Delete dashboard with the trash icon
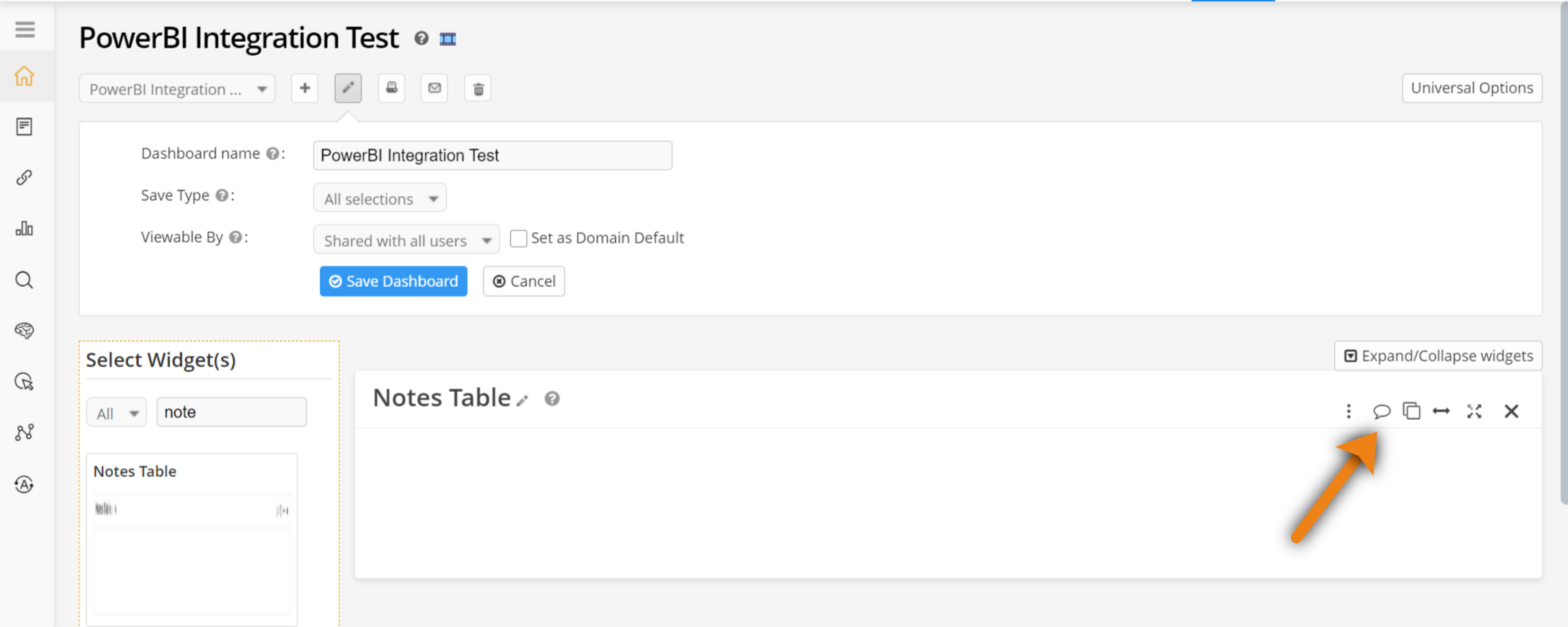1568x627 pixels. 478,89
